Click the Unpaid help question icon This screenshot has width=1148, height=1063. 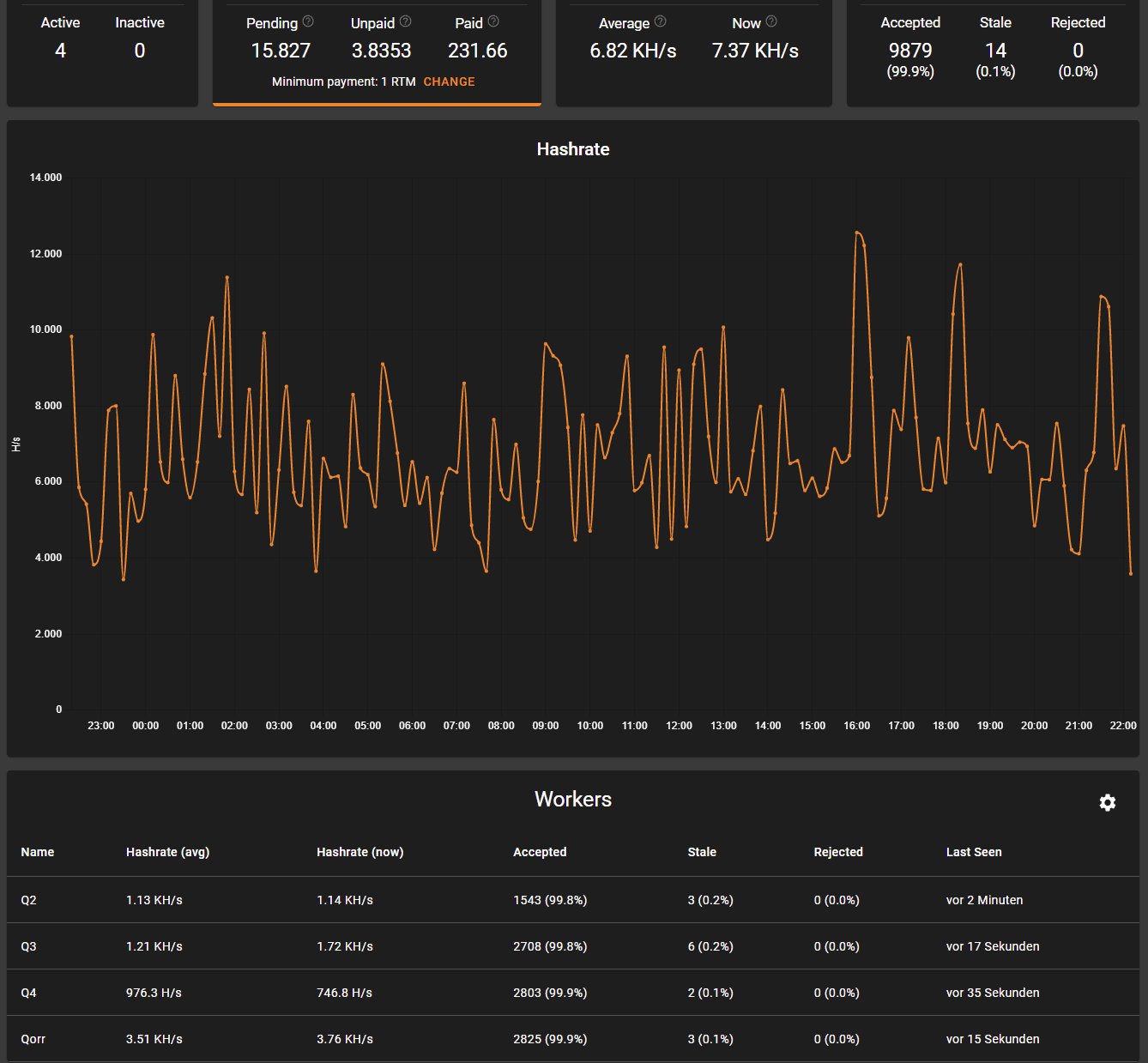click(x=406, y=21)
